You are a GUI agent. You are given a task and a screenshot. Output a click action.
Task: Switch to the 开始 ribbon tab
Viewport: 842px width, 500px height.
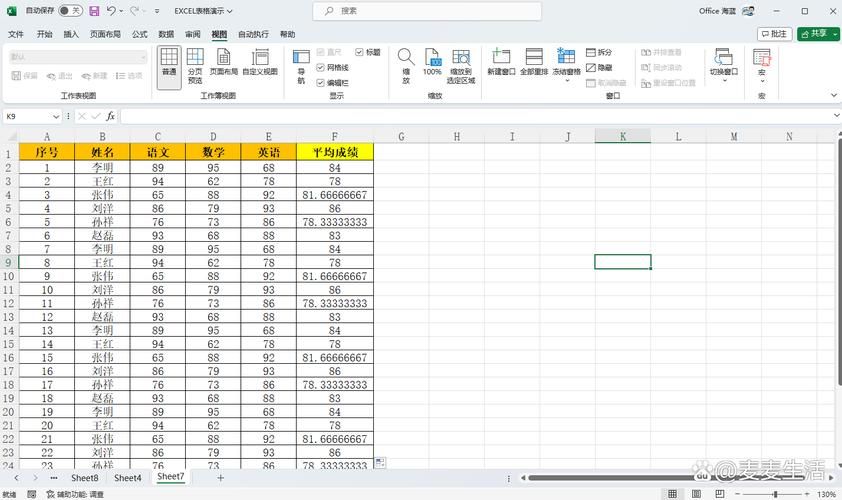(45, 34)
